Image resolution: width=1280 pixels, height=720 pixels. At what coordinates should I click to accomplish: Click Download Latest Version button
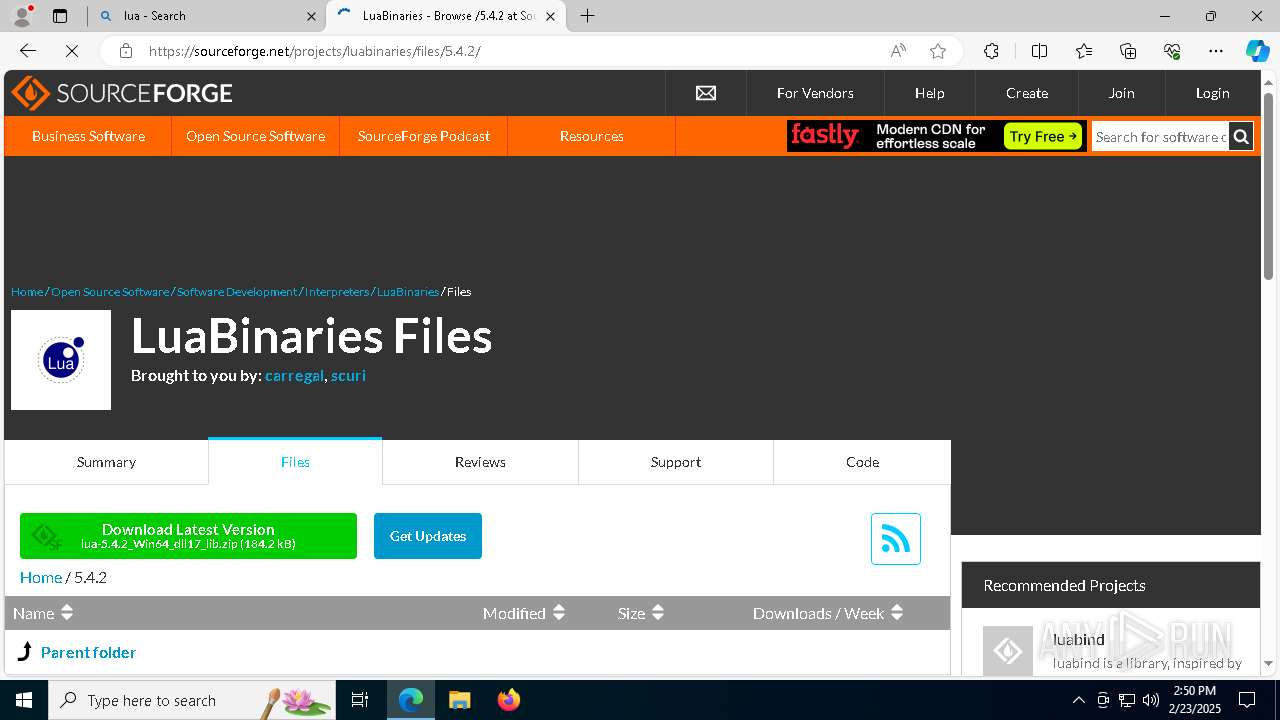point(188,536)
